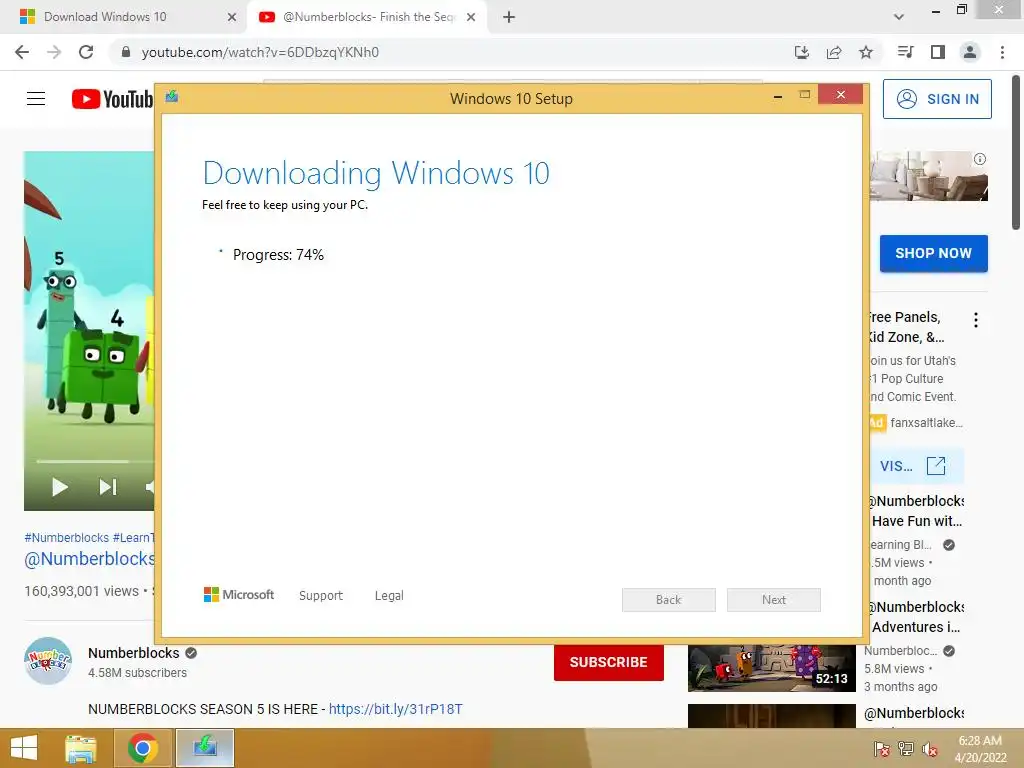Open 'Adventures i...' recommended video title

[916, 616]
